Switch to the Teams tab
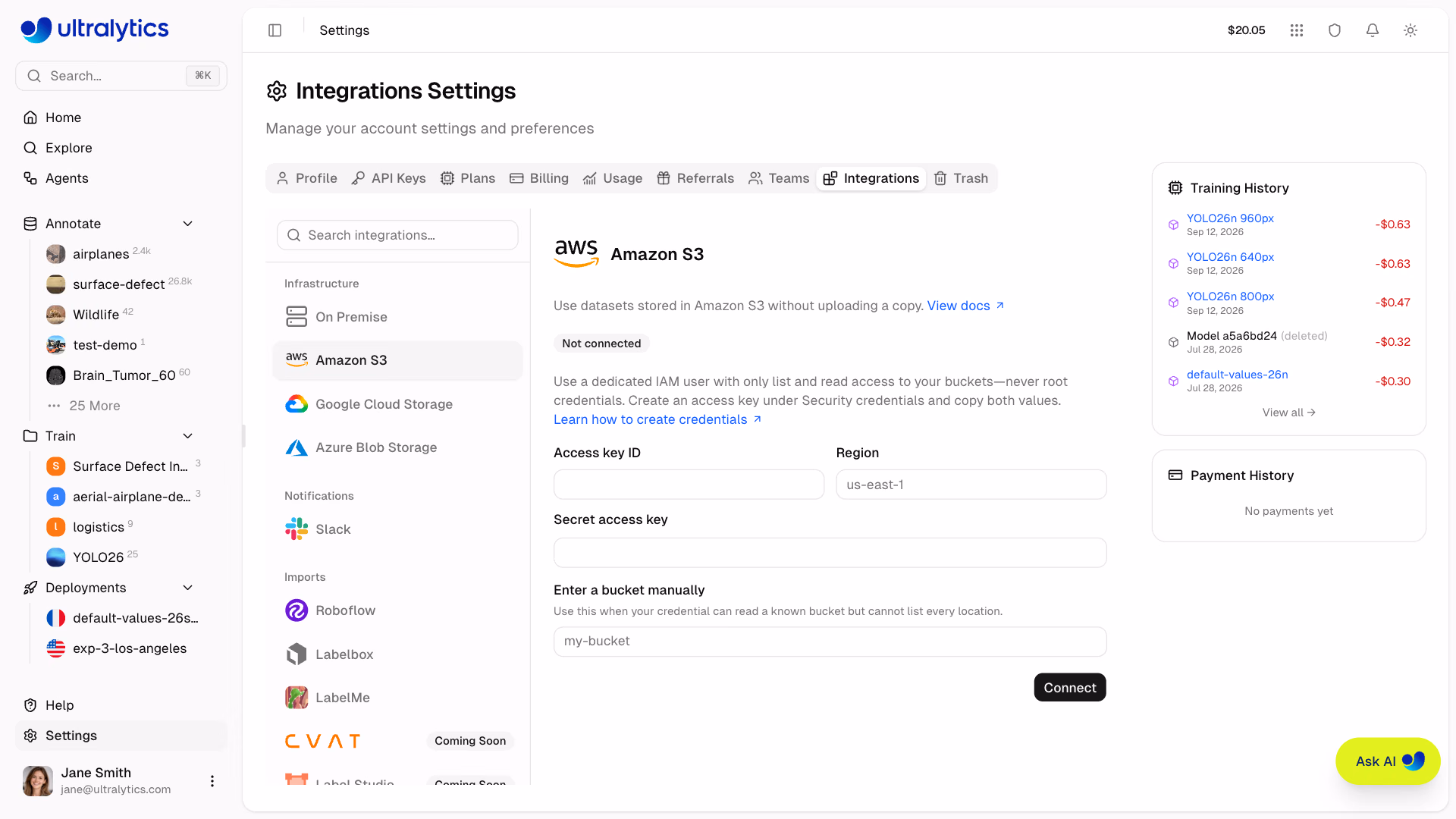1456x819 pixels. tap(779, 178)
